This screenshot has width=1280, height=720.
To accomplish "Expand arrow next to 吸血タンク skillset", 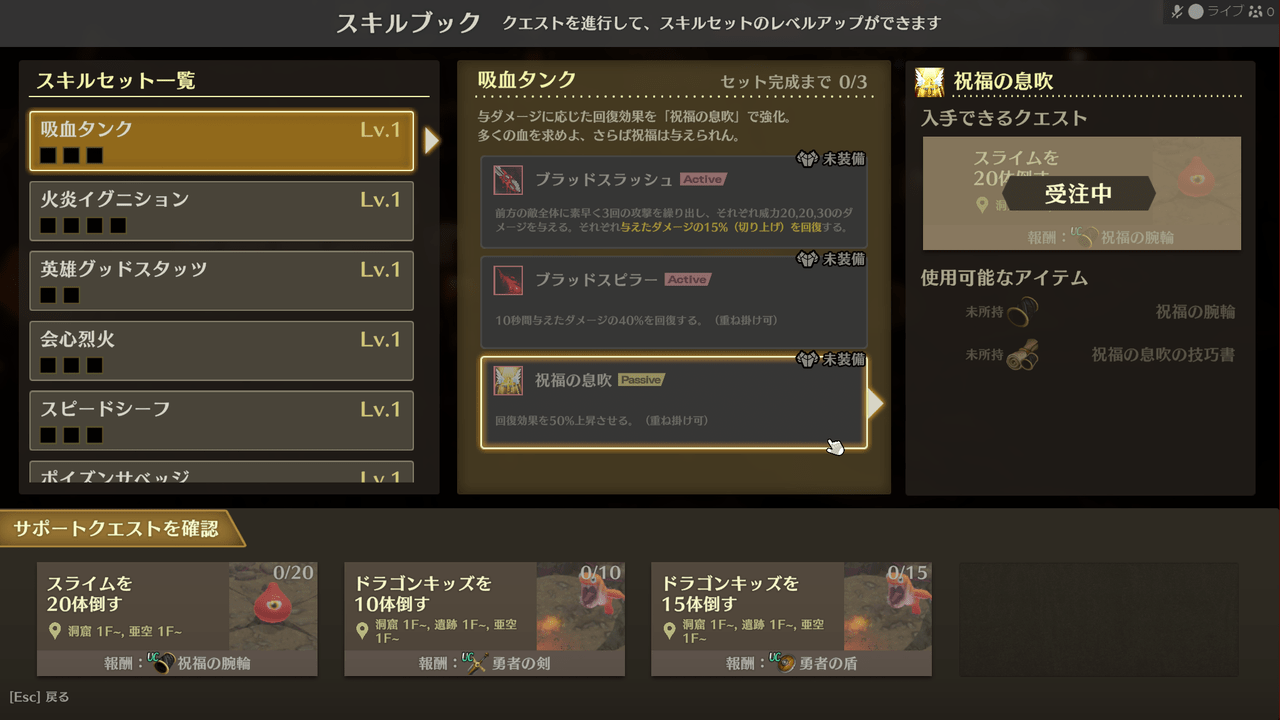I will coord(432,141).
